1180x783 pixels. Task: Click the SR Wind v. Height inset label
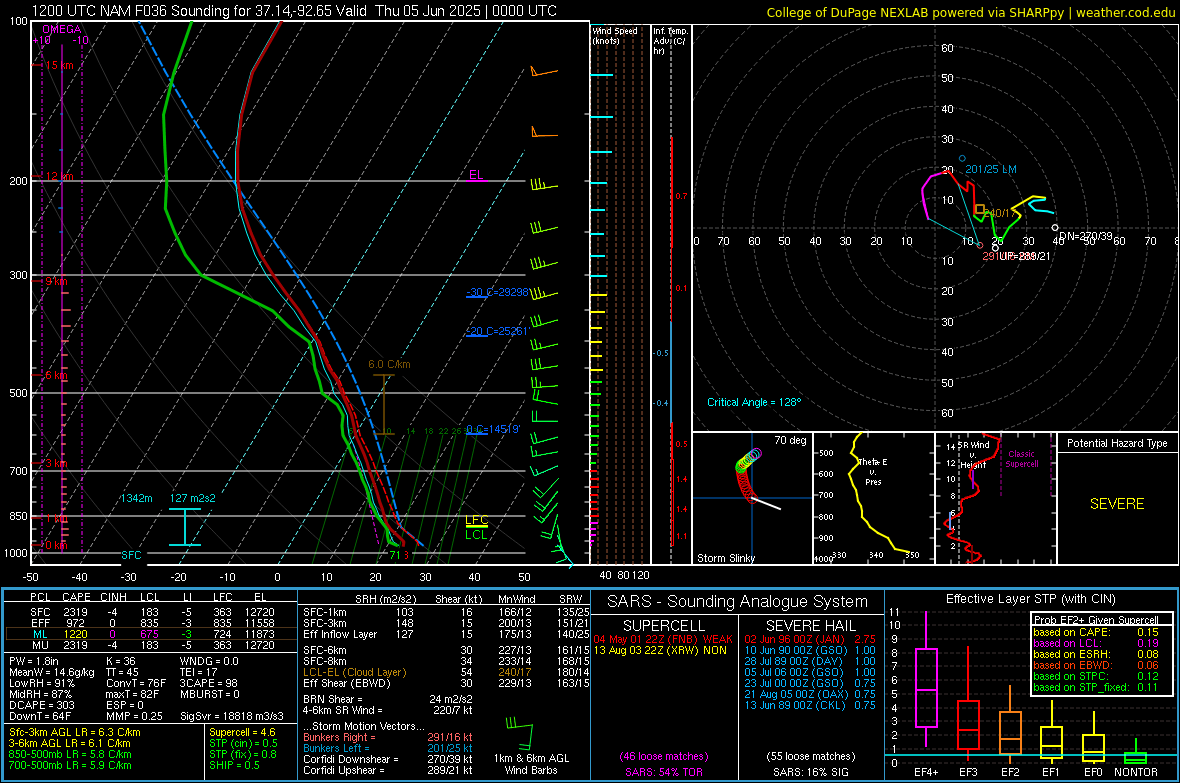click(x=973, y=455)
